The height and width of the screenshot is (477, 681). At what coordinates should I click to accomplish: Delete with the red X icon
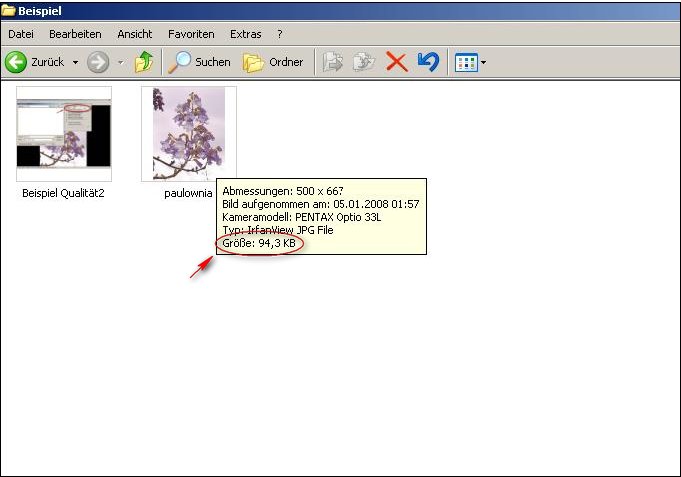click(396, 62)
